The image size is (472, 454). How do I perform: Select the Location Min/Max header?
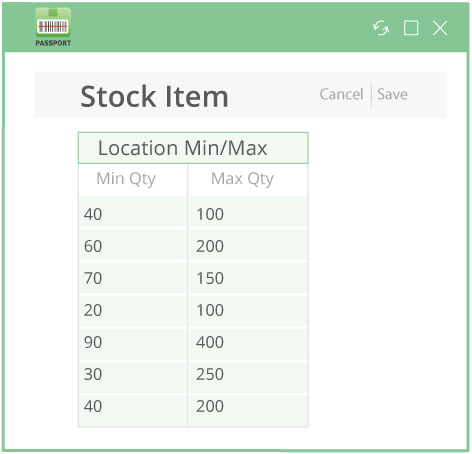tap(193, 148)
